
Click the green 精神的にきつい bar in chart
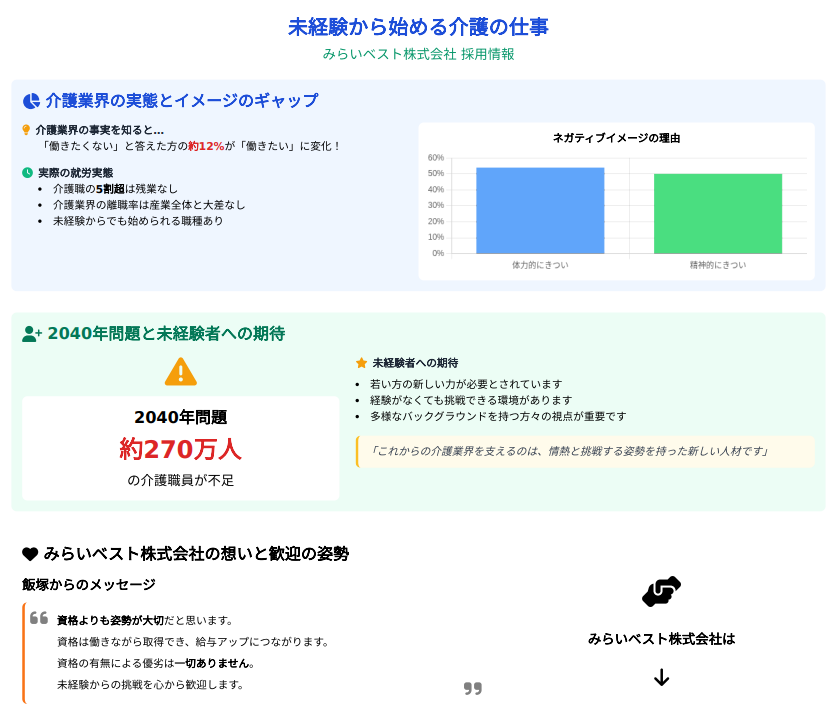tap(718, 214)
